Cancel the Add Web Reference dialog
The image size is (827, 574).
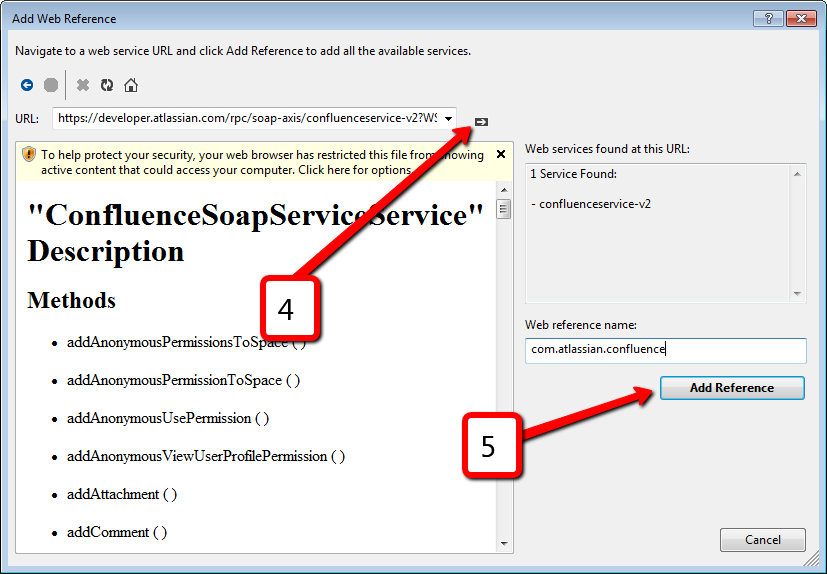point(762,540)
